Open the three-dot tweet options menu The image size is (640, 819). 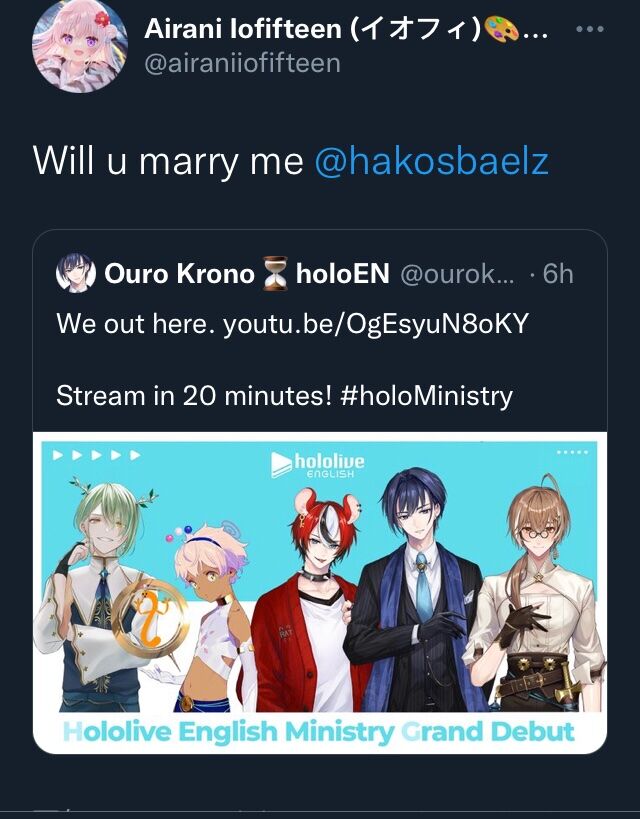tap(590, 29)
